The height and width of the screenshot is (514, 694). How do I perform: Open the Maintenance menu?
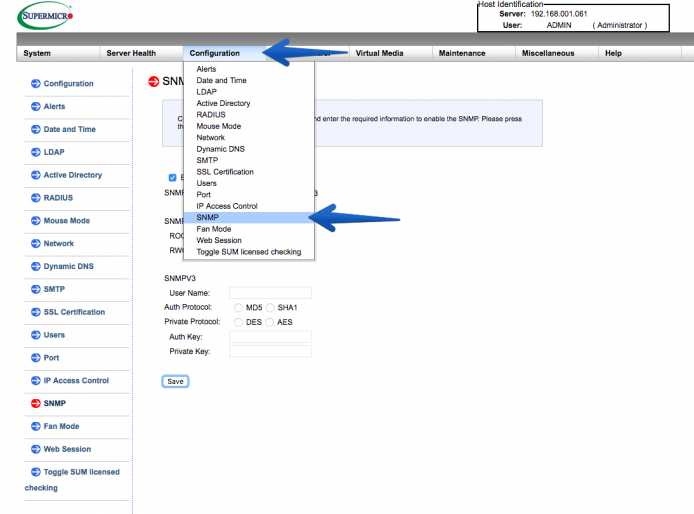(462, 53)
